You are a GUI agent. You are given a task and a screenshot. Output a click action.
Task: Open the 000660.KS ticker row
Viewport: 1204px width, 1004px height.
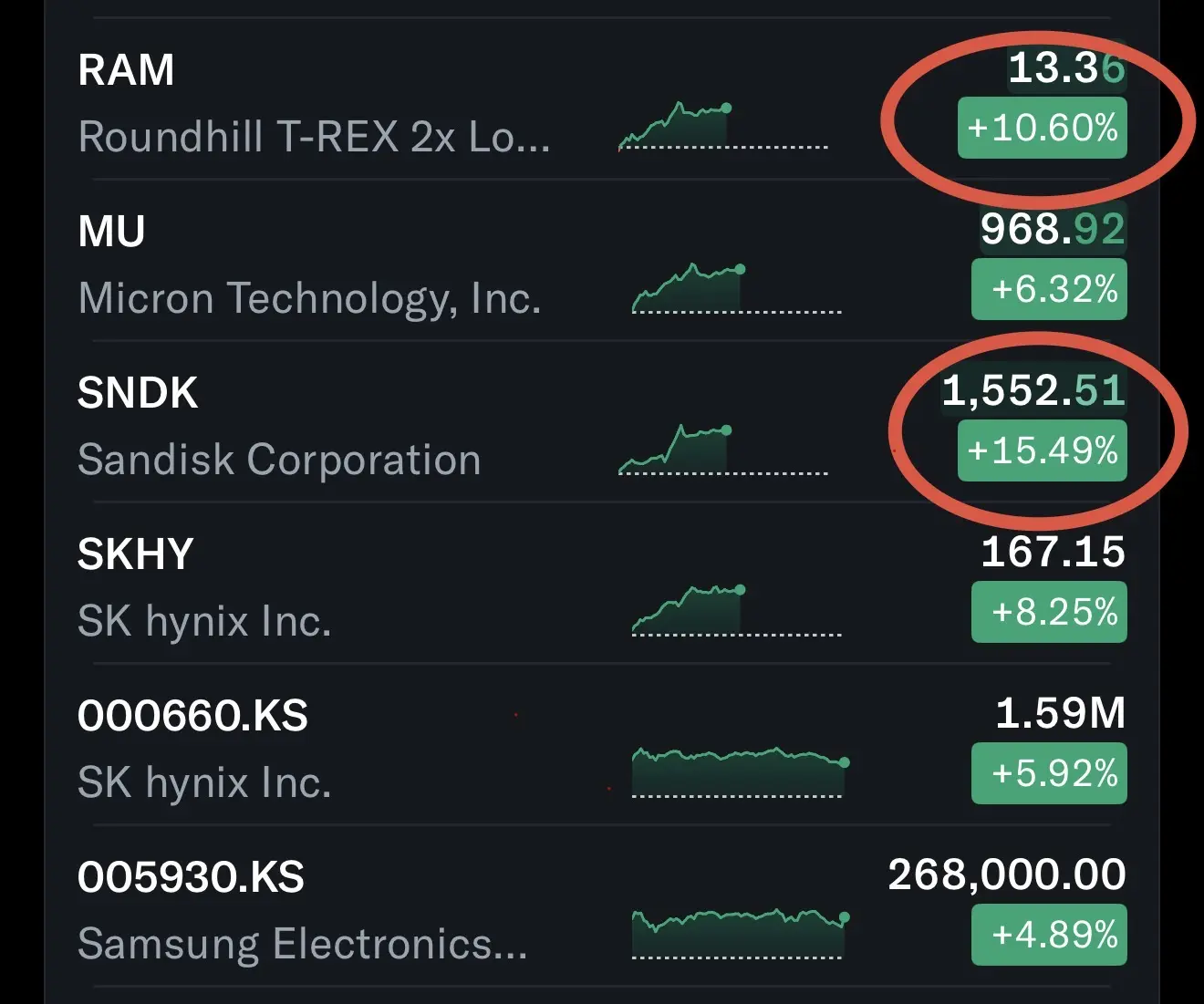point(602,744)
